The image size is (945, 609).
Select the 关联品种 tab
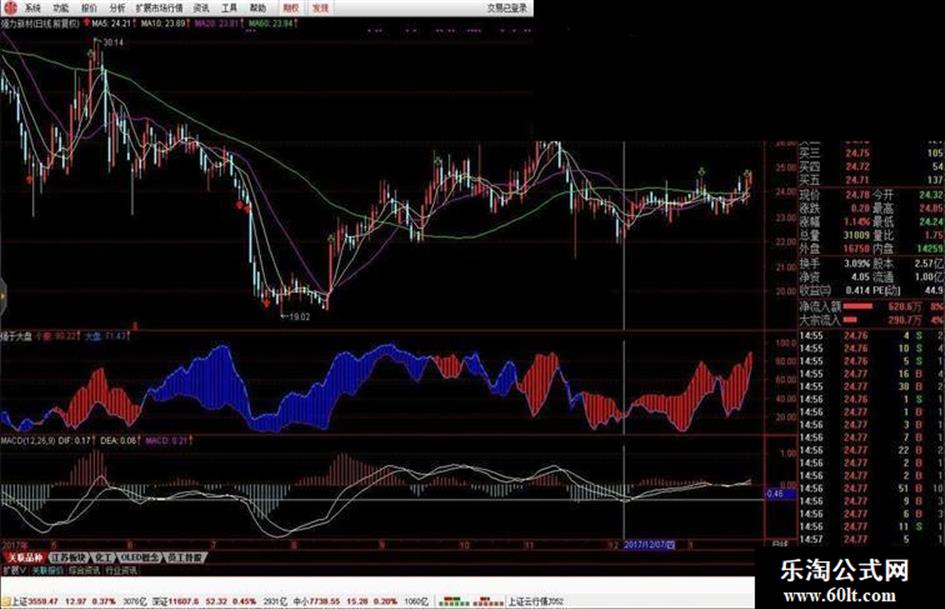25,558
